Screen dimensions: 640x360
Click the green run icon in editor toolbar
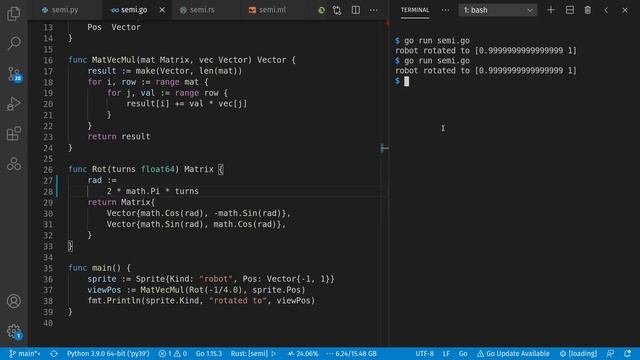[x=322, y=10]
